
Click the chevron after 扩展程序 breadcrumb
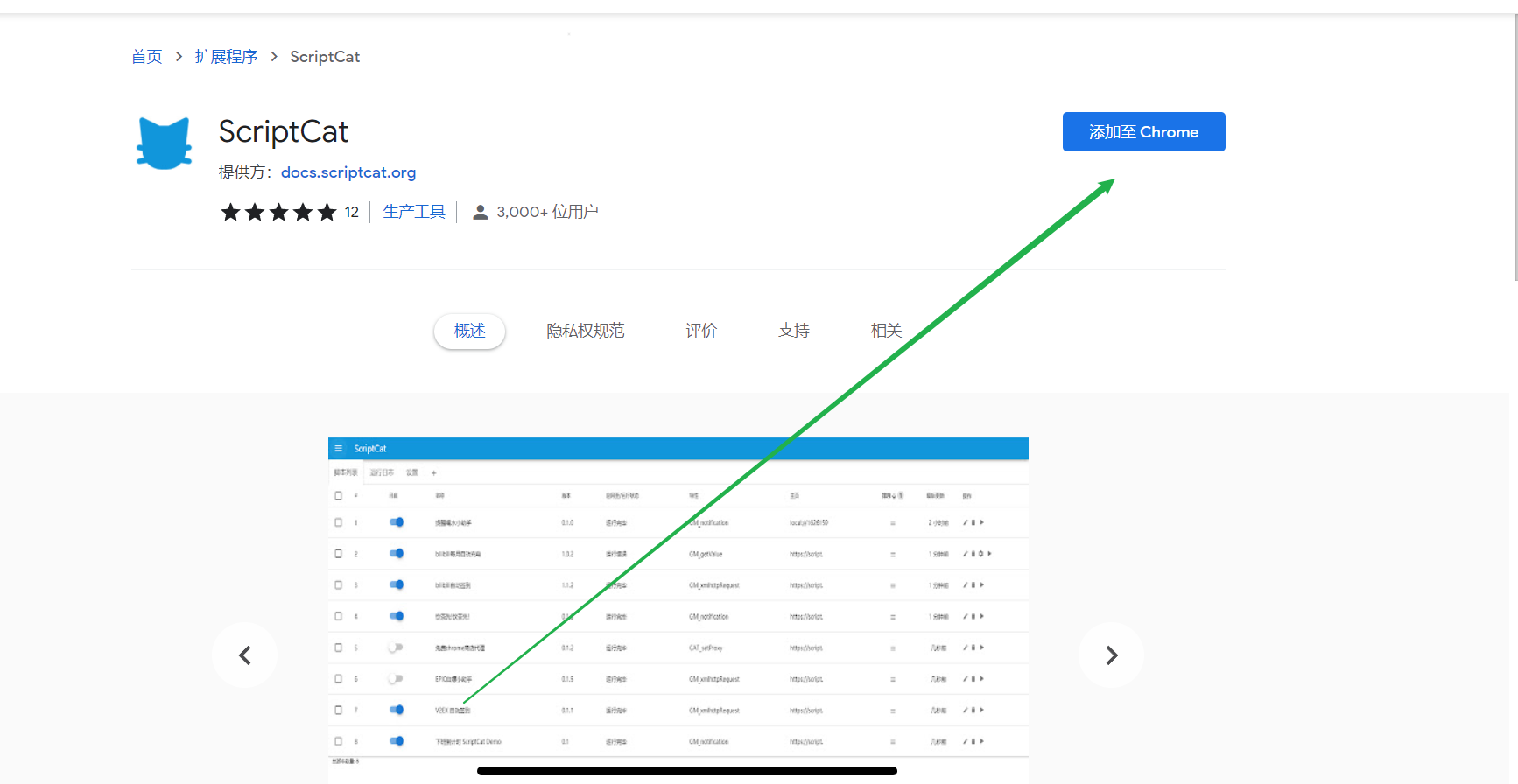274,57
